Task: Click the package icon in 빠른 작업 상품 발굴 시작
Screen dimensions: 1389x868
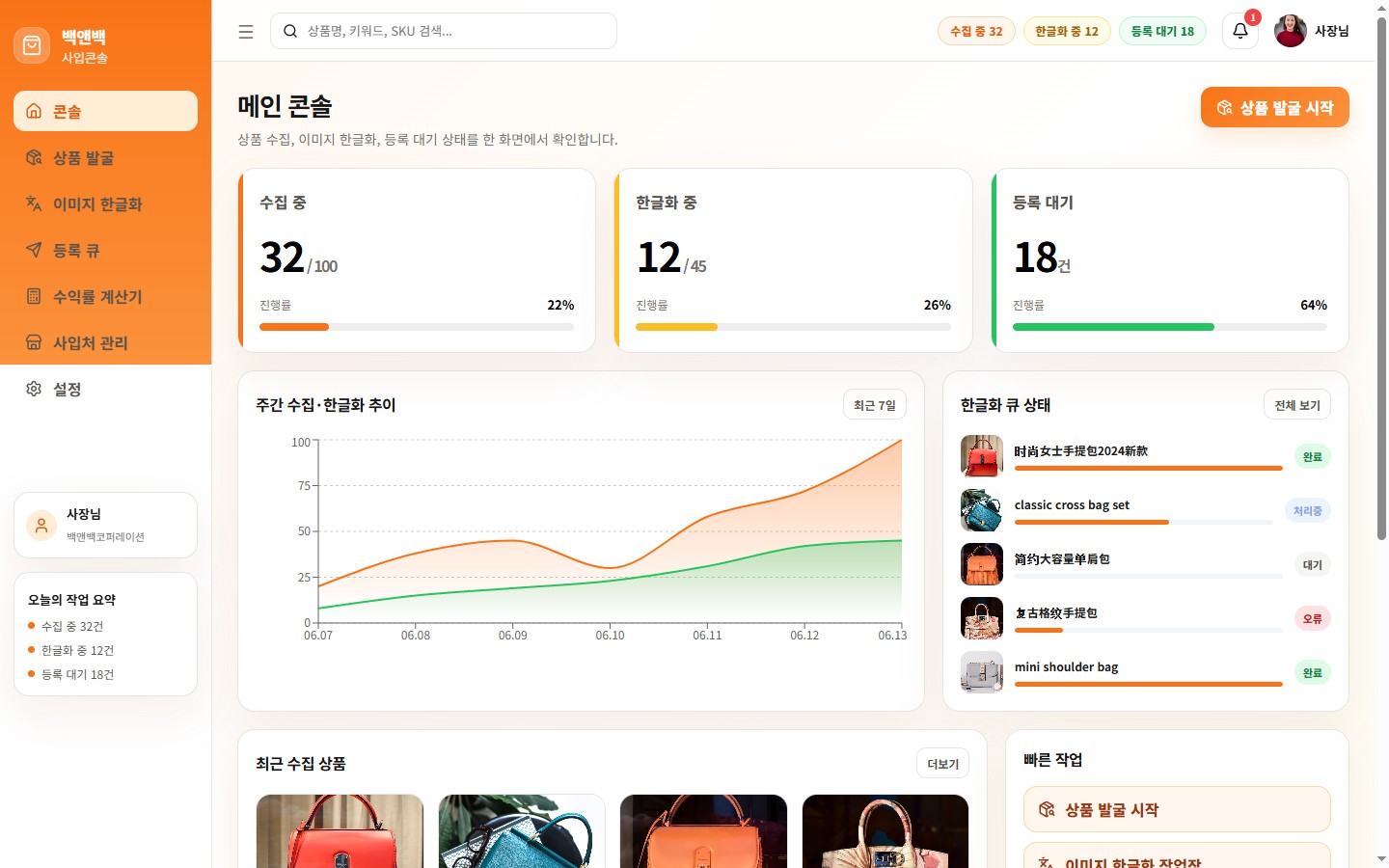Action: click(x=1047, y=809)
